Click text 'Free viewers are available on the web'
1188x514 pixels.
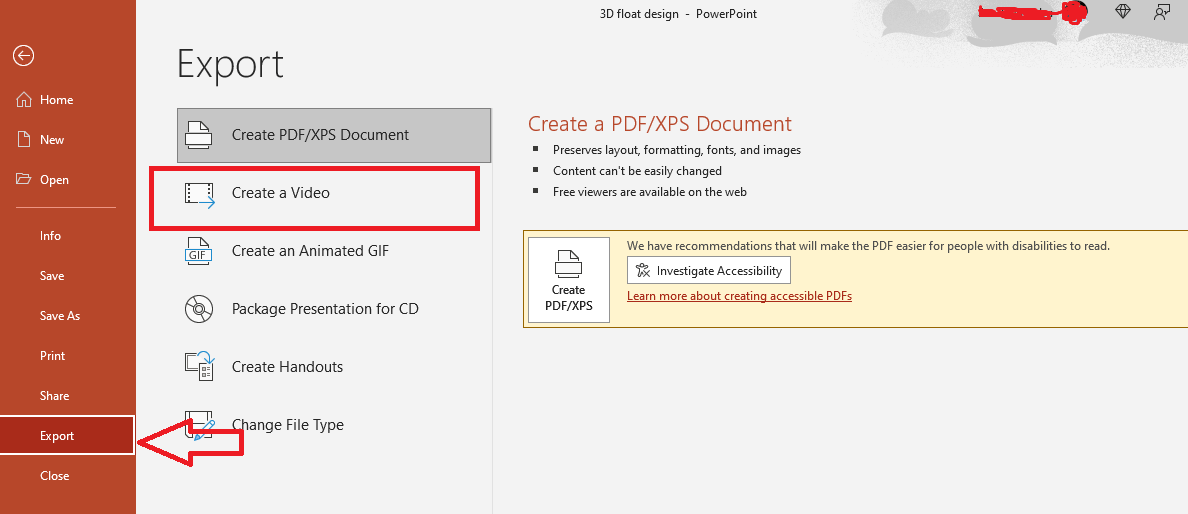point(650,193)
